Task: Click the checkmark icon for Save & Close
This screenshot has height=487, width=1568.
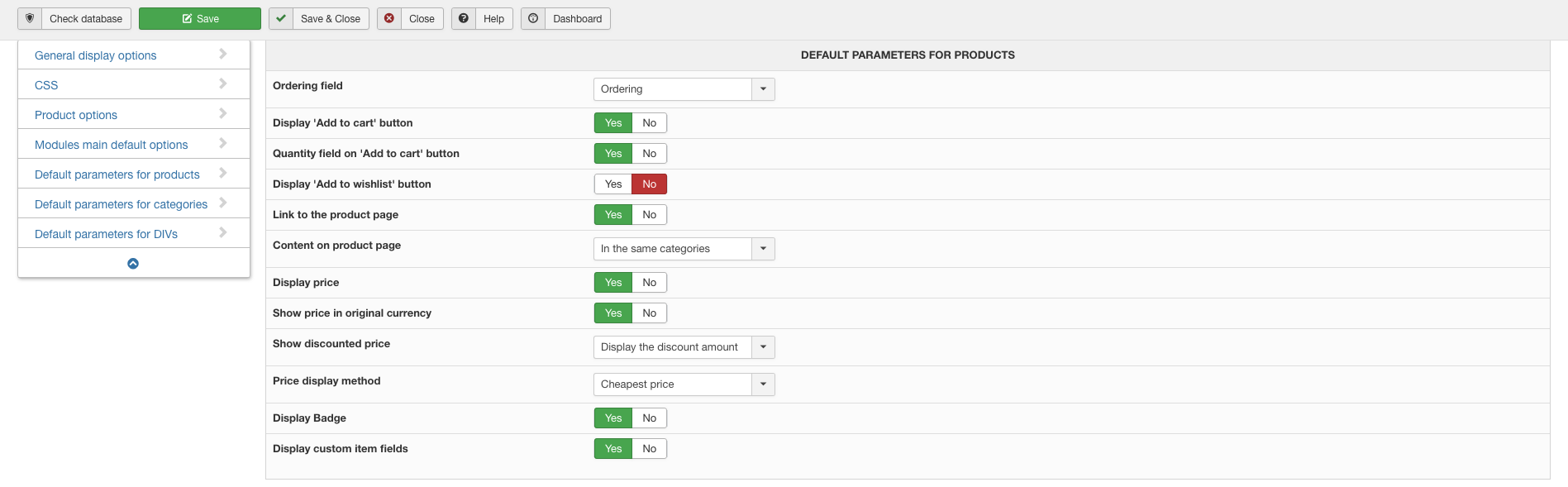Action: tap(281, 18)
